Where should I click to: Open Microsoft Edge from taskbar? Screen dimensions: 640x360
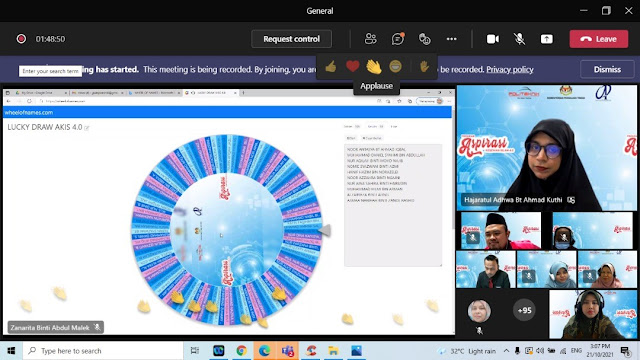pyautogui.click(x=264, y=351)
